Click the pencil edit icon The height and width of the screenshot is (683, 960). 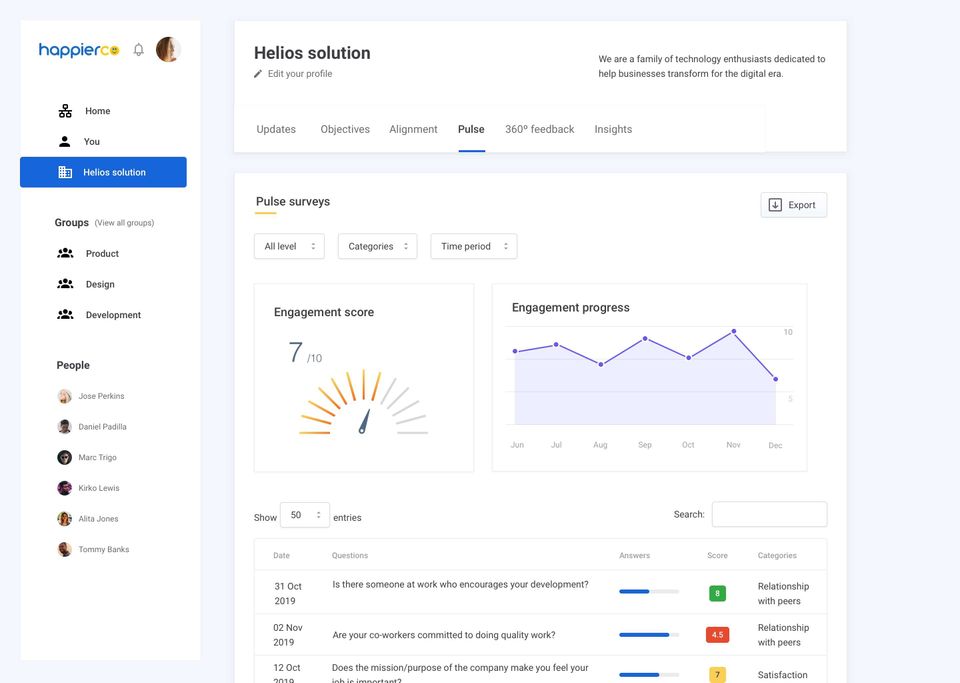(258, 73)
